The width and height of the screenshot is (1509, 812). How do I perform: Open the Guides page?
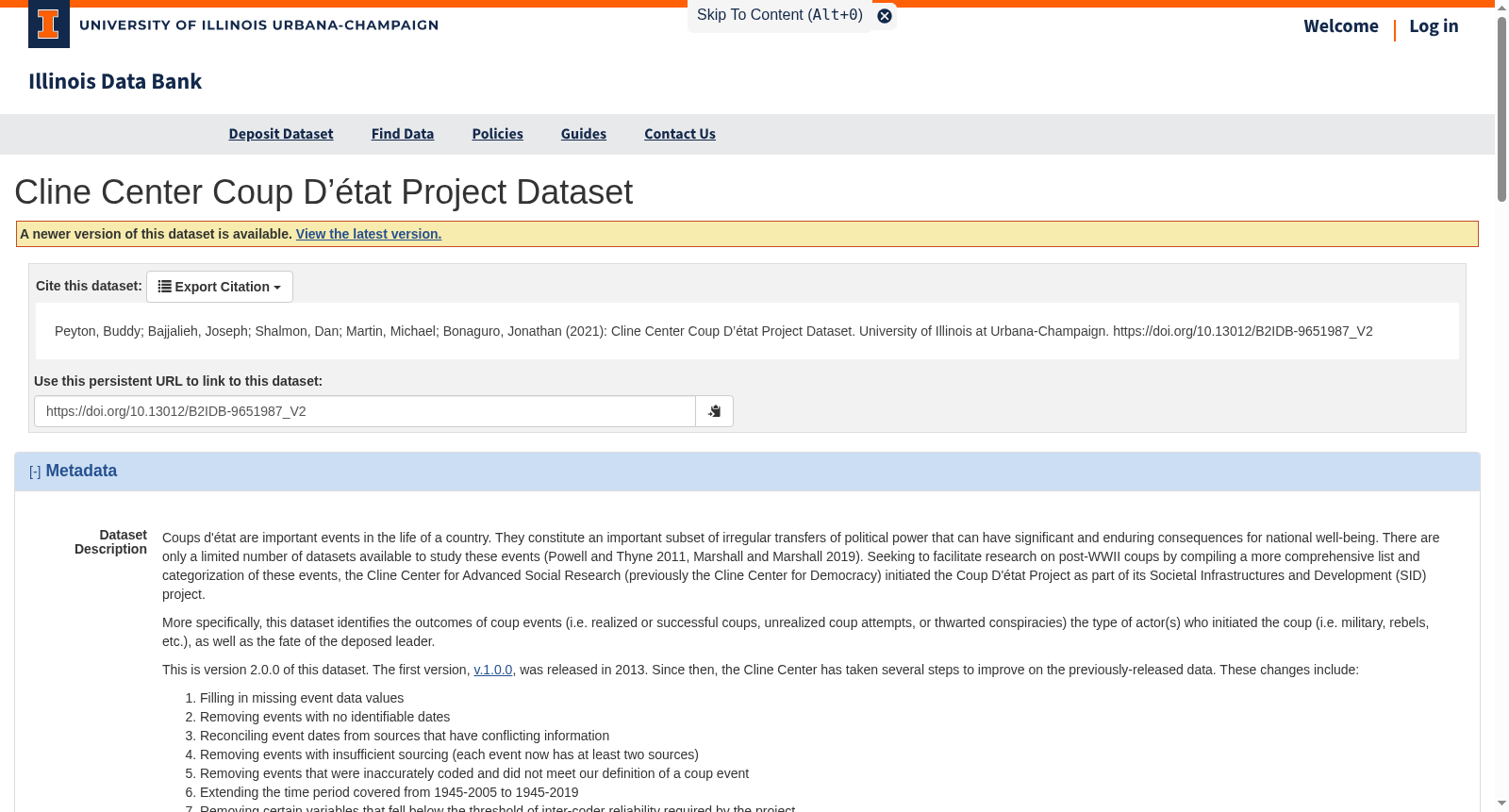tap(584, 134)
